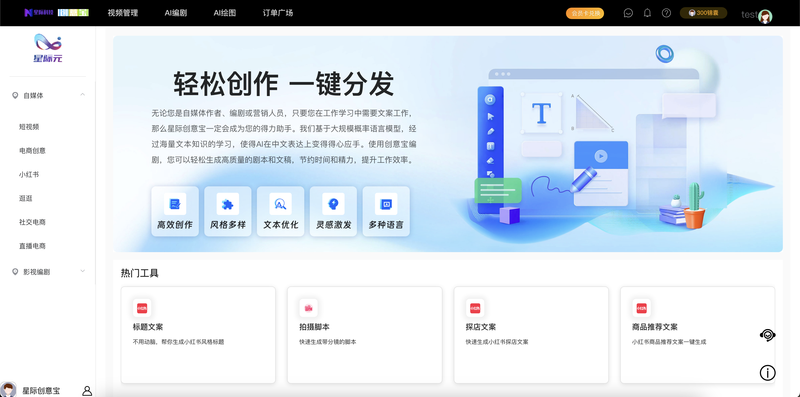Image resolution: width=800 pixels, height=397 pixels.
Task: Click the 会员卡兑换 button
Action: click(585, 13)
